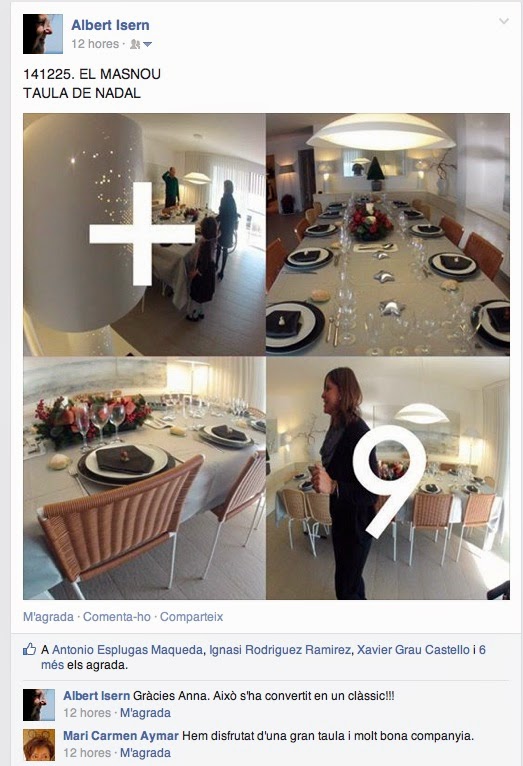This screenshot has height=766, width=523.
Task: Open Mari Carmen Aymar's avatar
Action: pyautogui.click(x=39, y=745)
